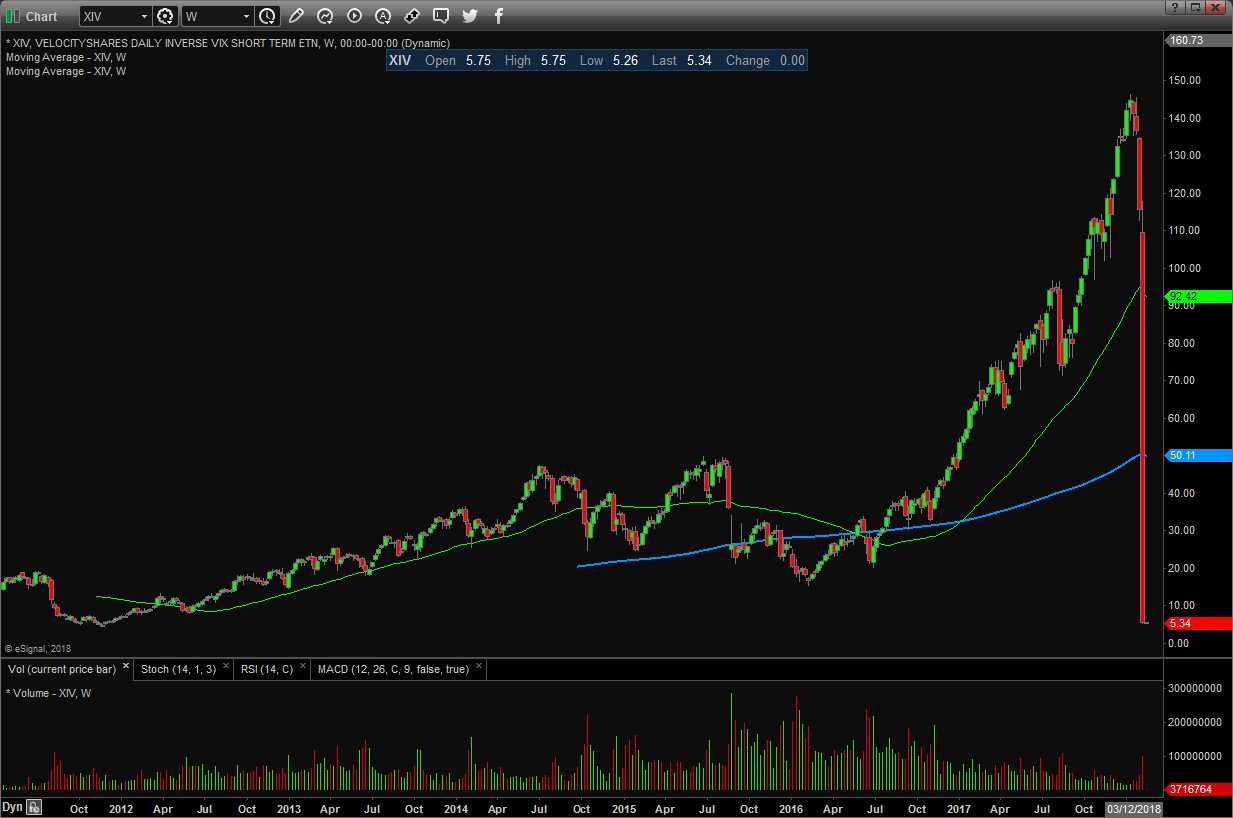The image size is (1233, 818).
Task: Click the 2012 label on time axis
Action: [121, 808]
